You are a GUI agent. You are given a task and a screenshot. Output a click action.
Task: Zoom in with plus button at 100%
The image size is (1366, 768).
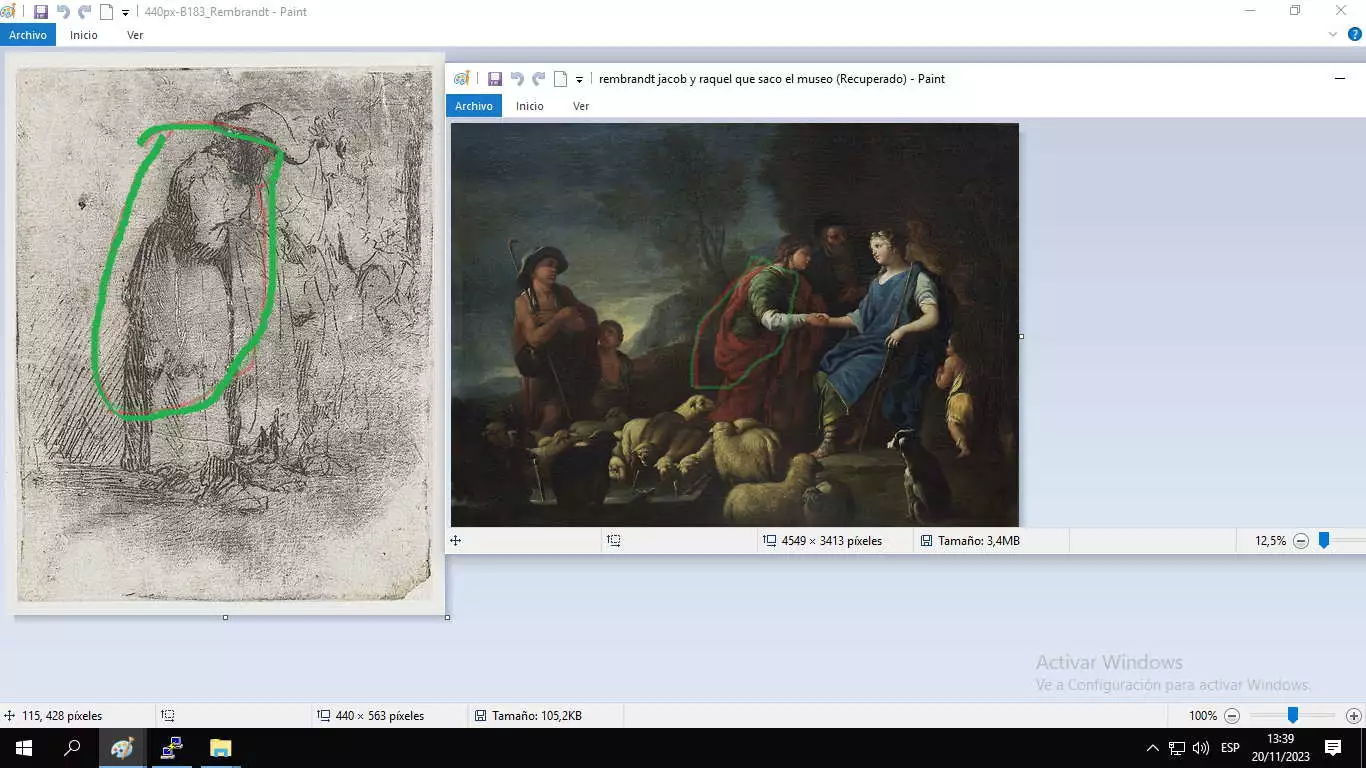tap(1354, 716)
